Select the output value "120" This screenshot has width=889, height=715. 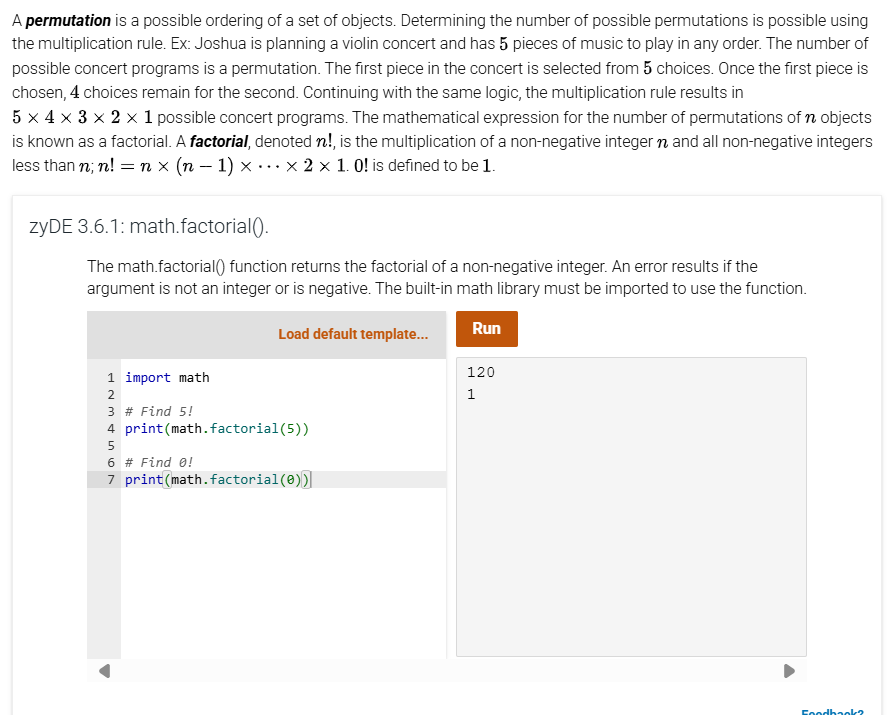coord(479,371)
